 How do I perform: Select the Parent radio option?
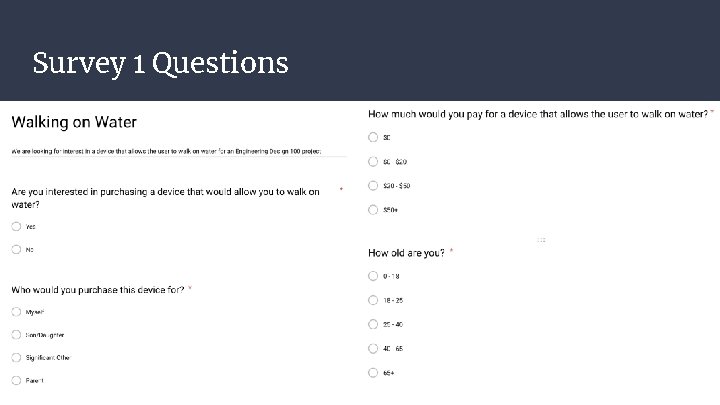[x=16, y=380]
